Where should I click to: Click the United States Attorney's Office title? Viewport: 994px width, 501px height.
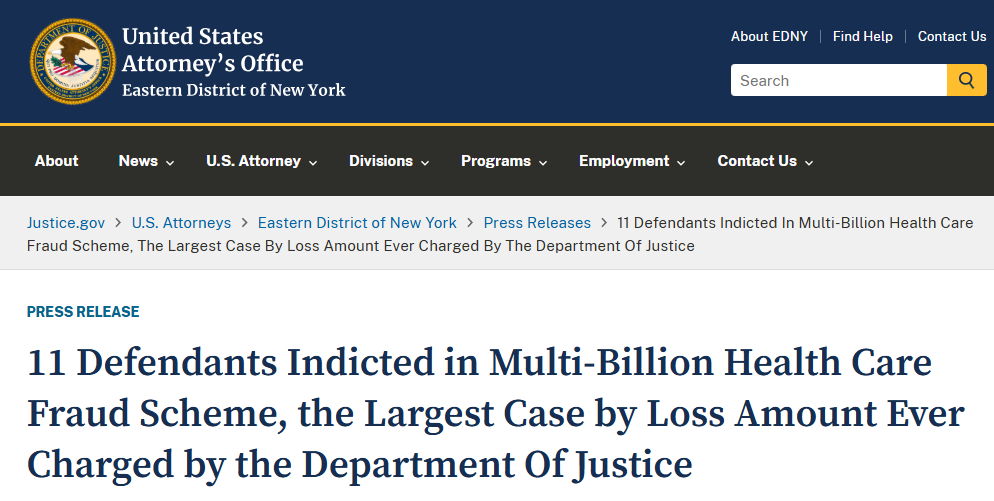[212, 50]
